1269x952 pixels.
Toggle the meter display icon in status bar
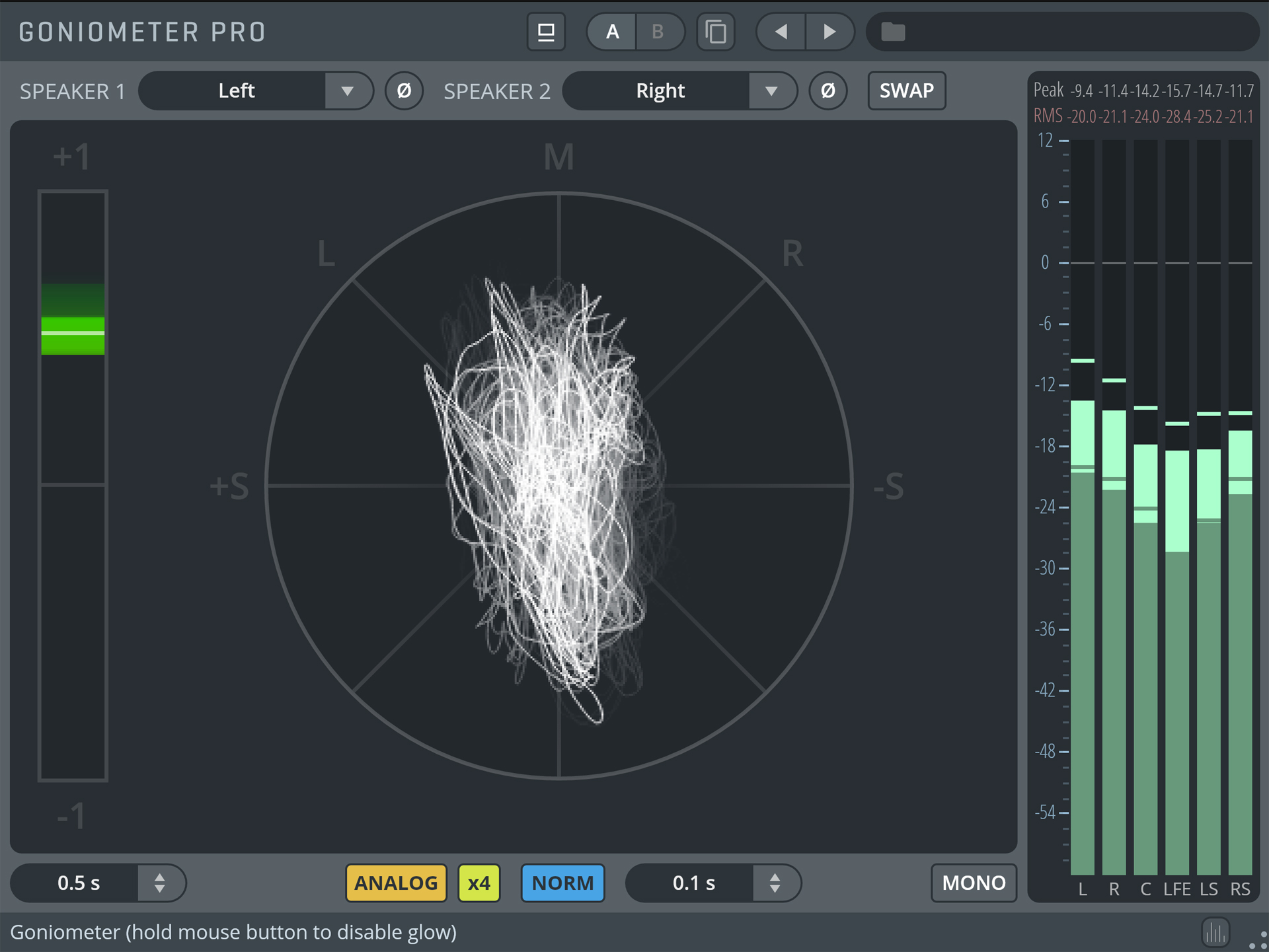(x=1215, y=932)
